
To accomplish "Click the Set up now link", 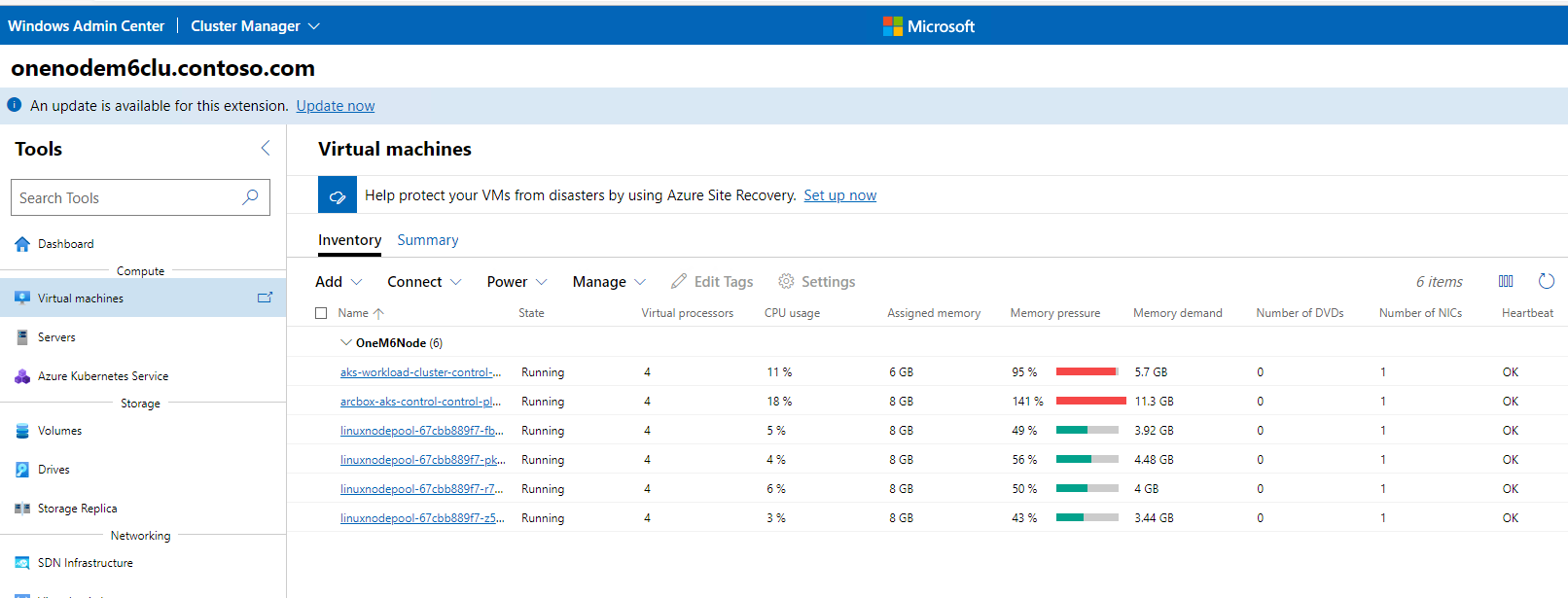I will click(839, 195).
